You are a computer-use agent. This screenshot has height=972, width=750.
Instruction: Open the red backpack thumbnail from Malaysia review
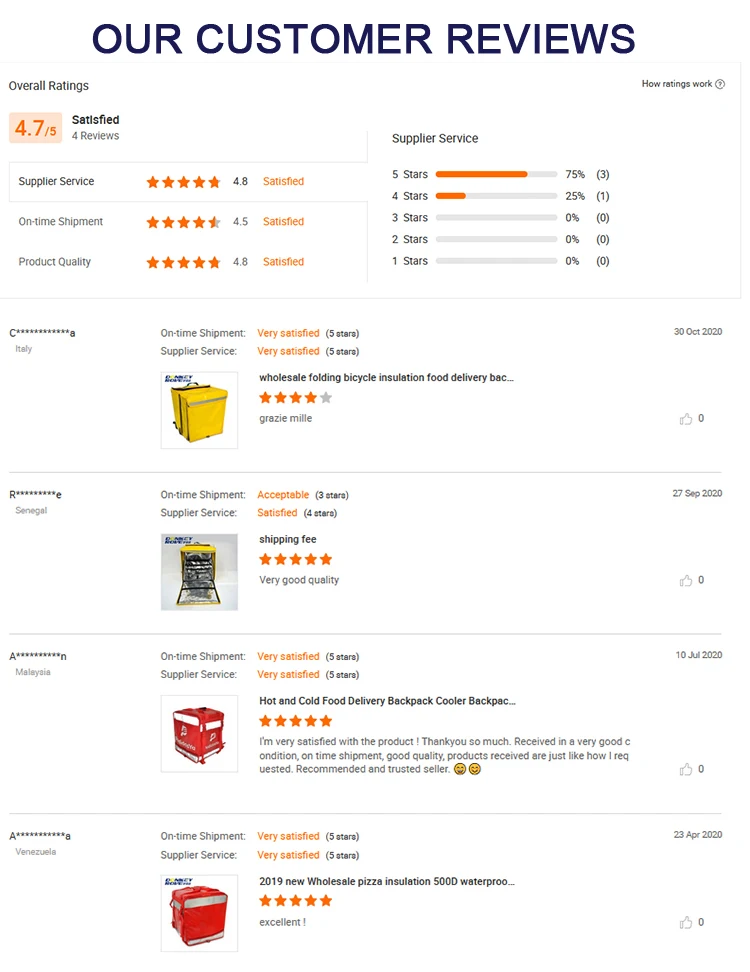click(x=199, y=733)
